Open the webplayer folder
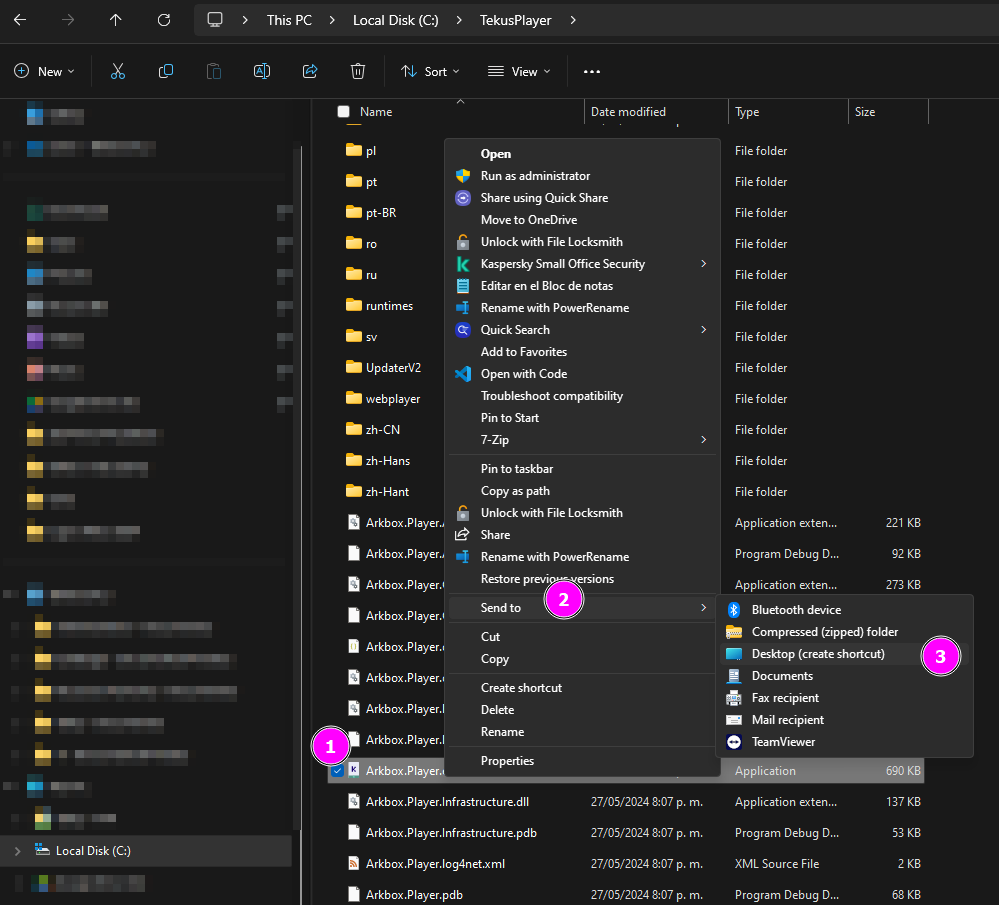Viewport: 999px width, 905px height. (x=392, y=399)
